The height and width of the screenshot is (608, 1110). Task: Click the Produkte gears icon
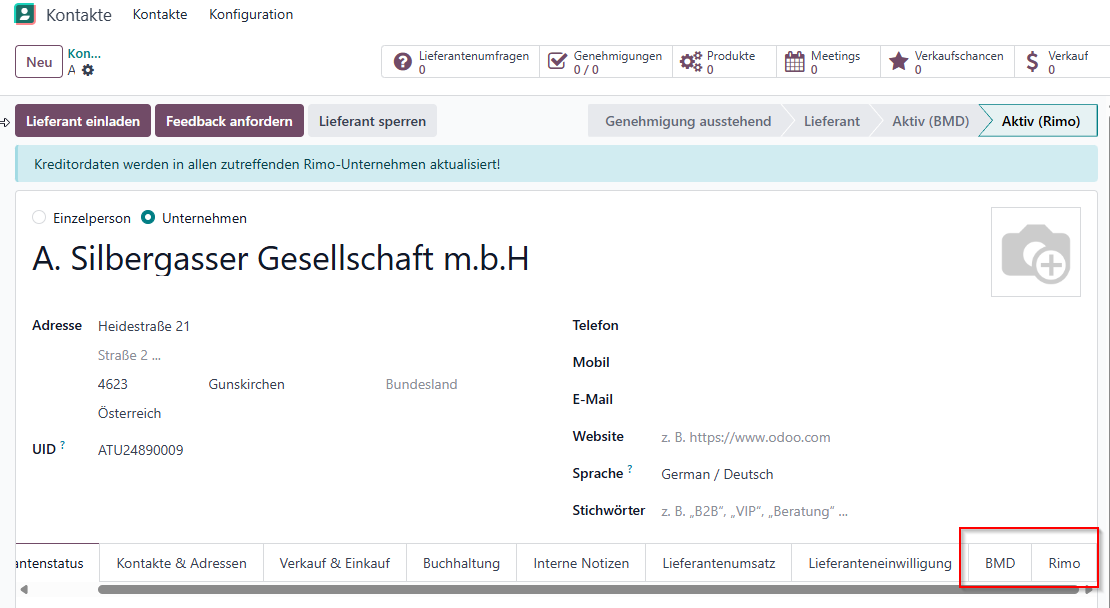[691, 62]
